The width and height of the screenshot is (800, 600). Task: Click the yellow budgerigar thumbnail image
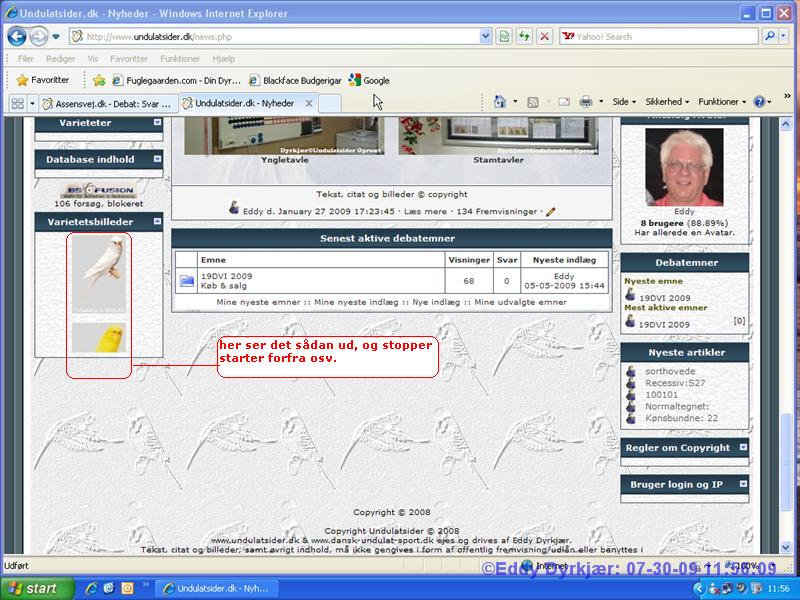[99, 338]
